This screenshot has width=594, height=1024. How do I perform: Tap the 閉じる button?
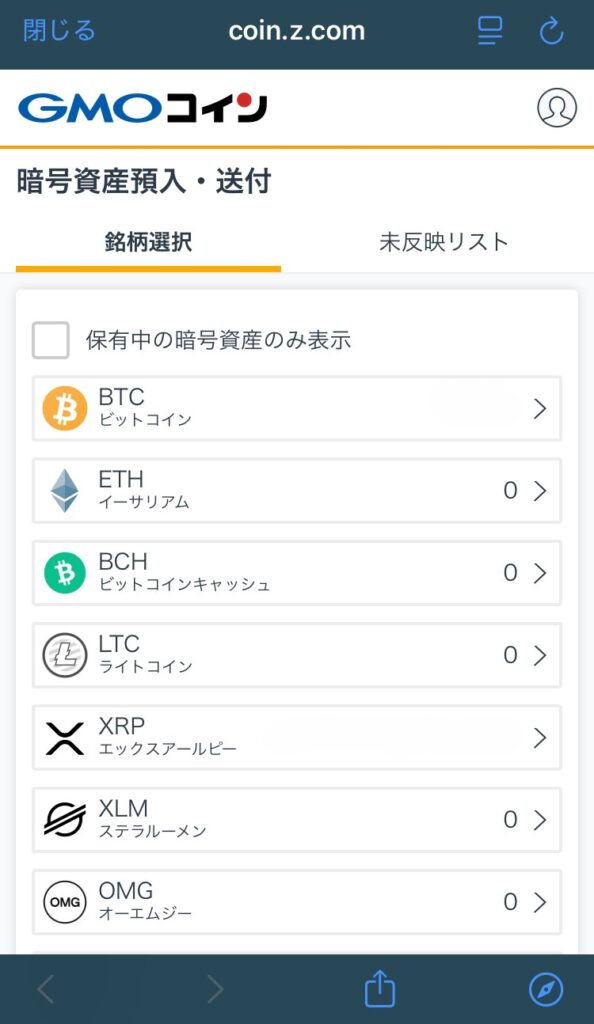(59, 31)
